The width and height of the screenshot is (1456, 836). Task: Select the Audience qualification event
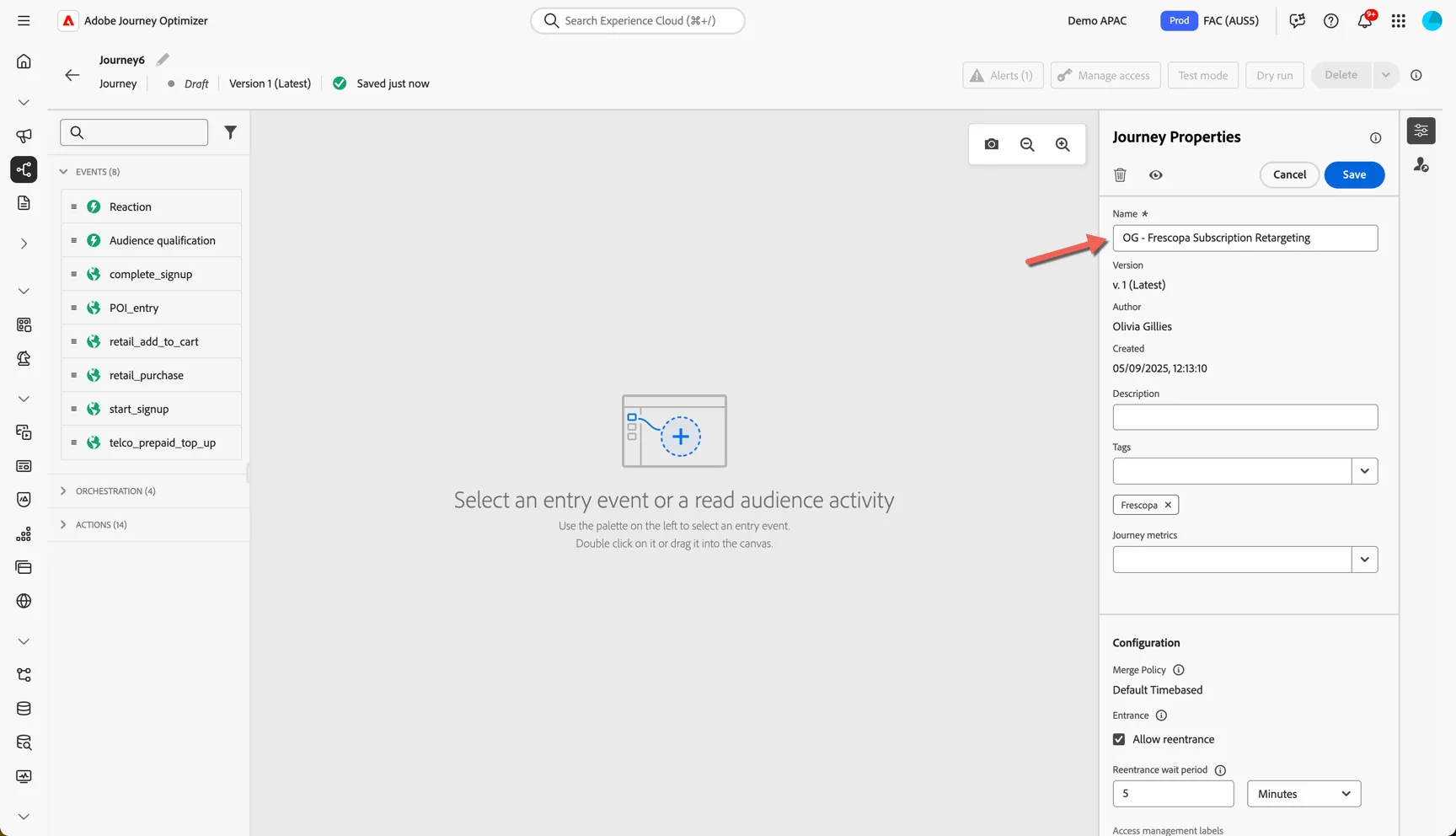tap(152, 240)
